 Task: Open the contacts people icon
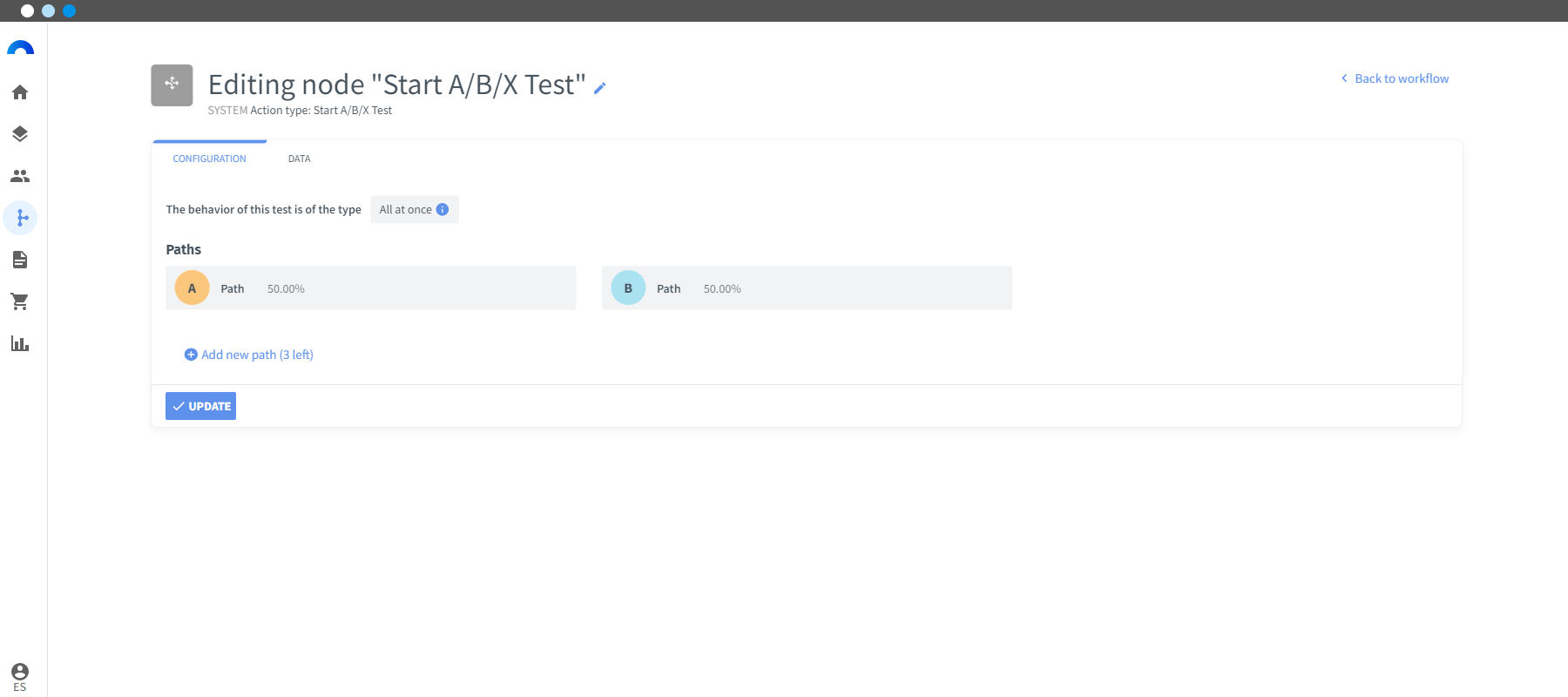pos(20,176)
